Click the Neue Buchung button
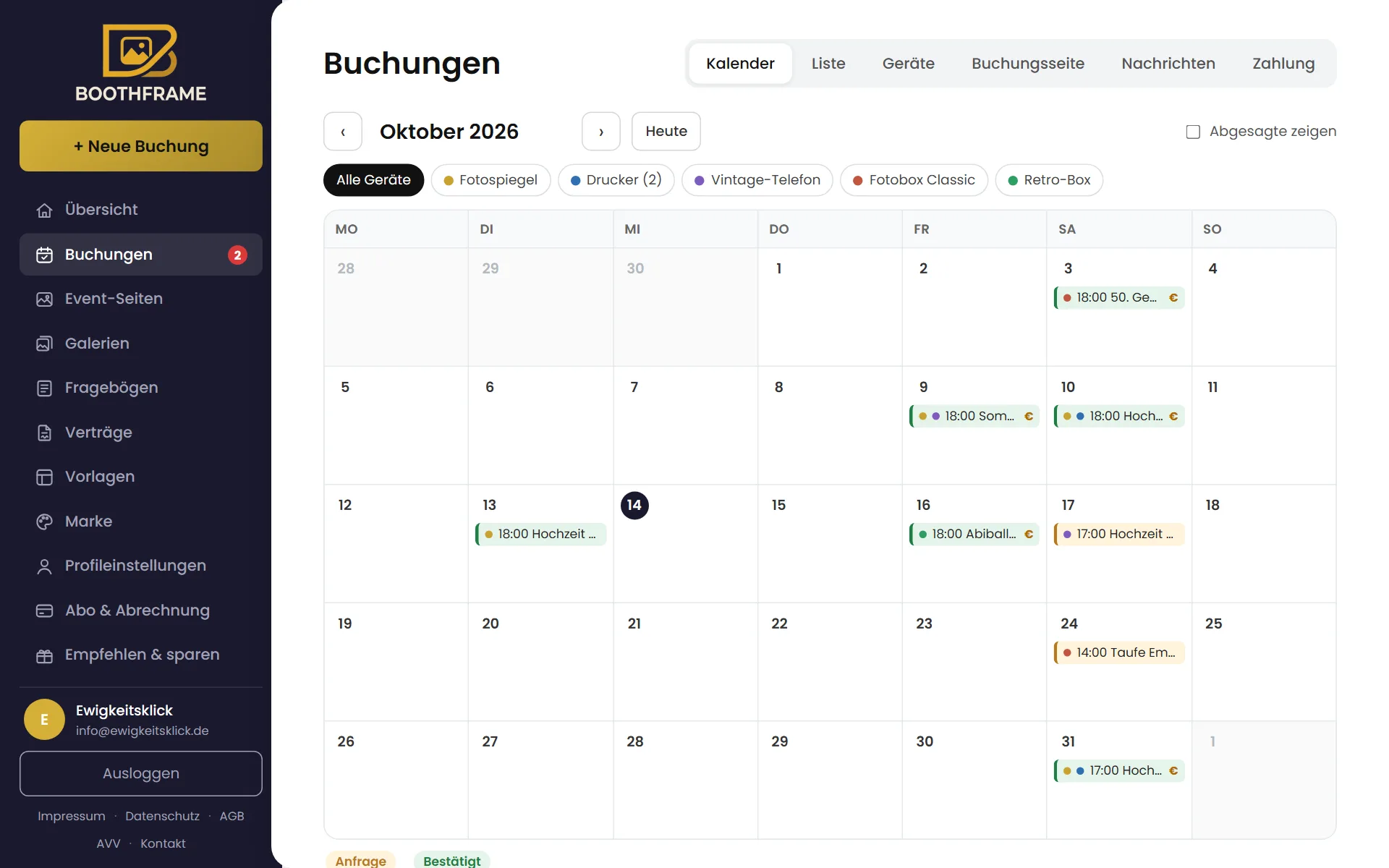 click(x=141, y=146)
